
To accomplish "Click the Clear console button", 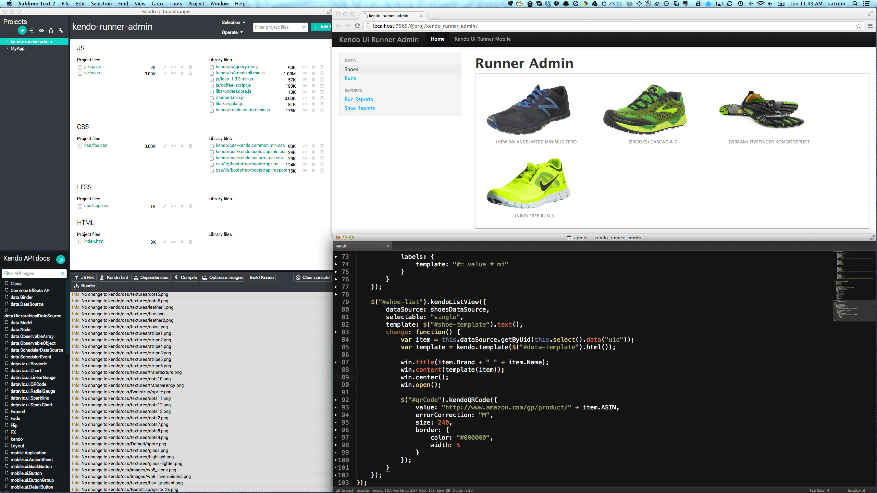I will [313, 278].
